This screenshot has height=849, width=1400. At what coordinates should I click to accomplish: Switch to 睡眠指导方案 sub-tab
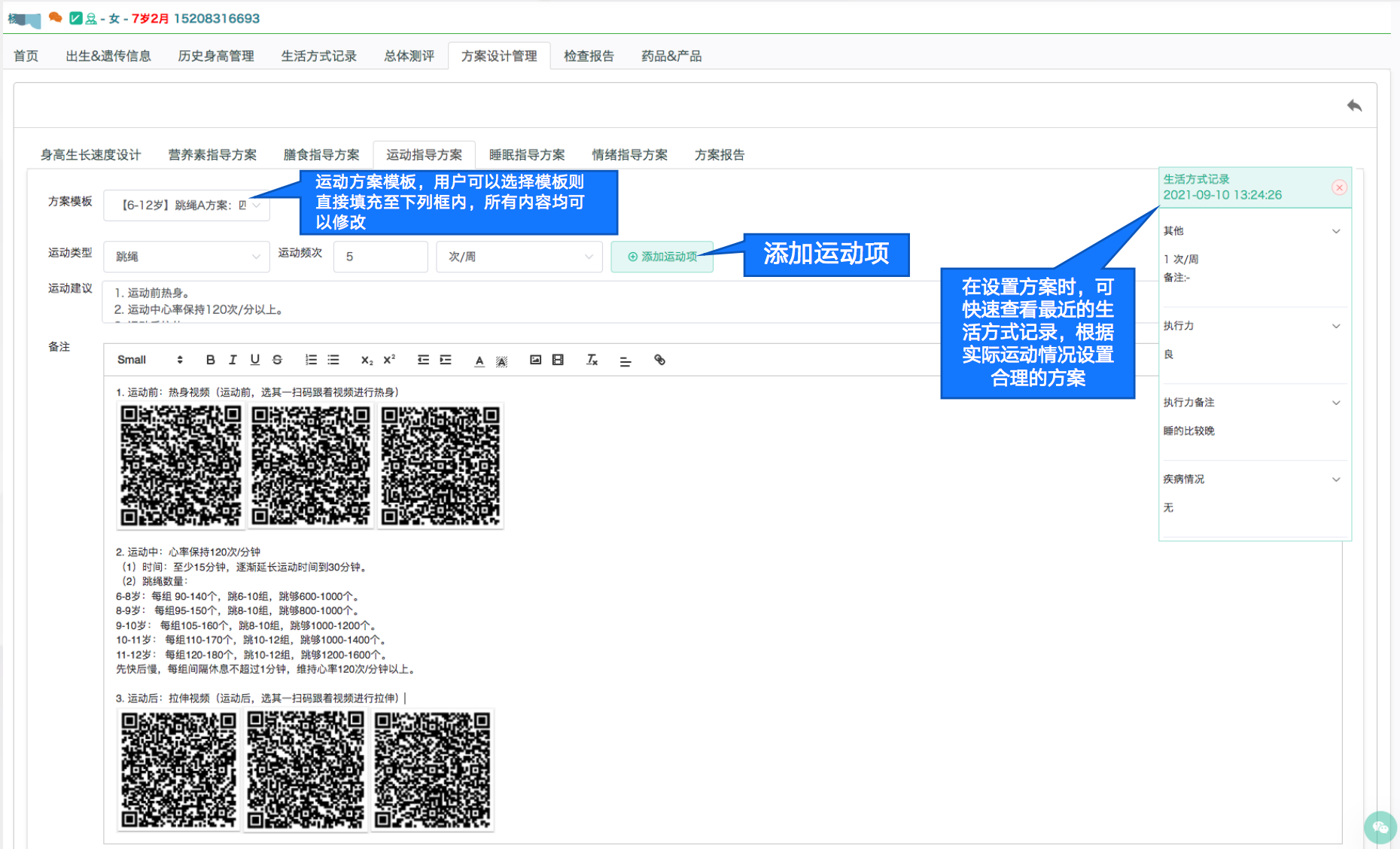click(x=527, y=154)
